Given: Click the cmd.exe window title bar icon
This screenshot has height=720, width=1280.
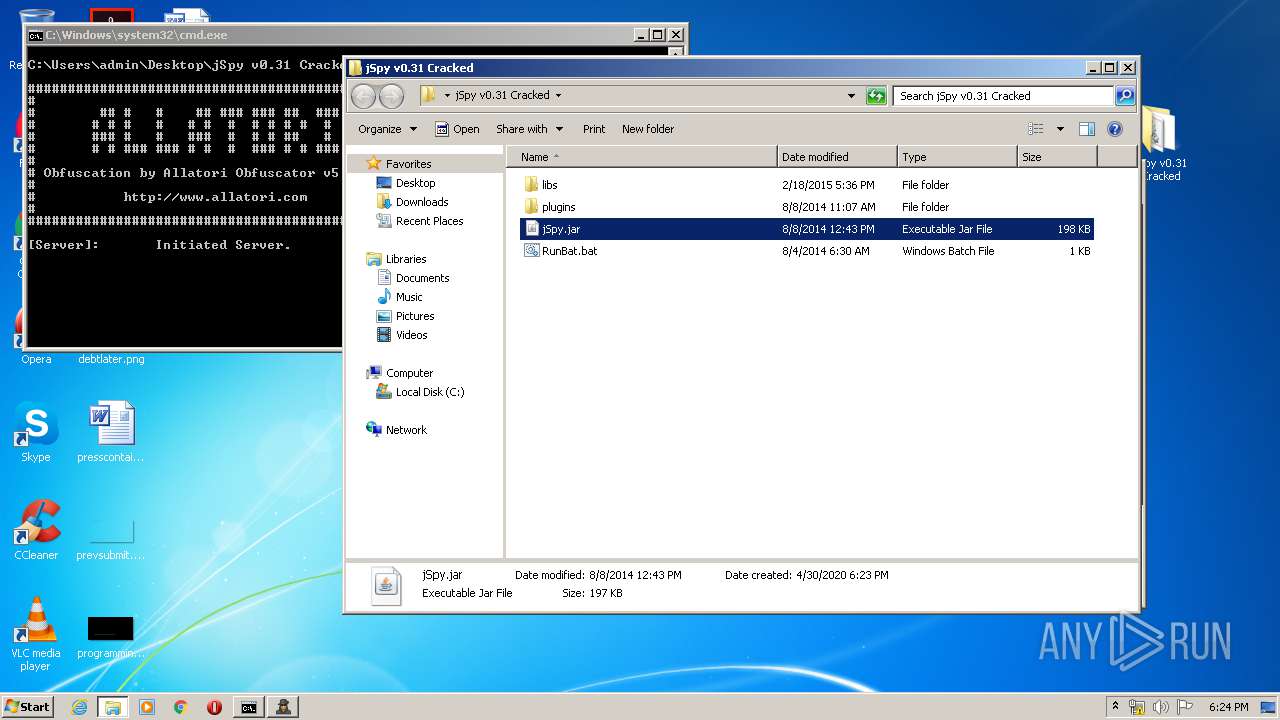Looking at the screenshot, I should [x=35, y=35].
